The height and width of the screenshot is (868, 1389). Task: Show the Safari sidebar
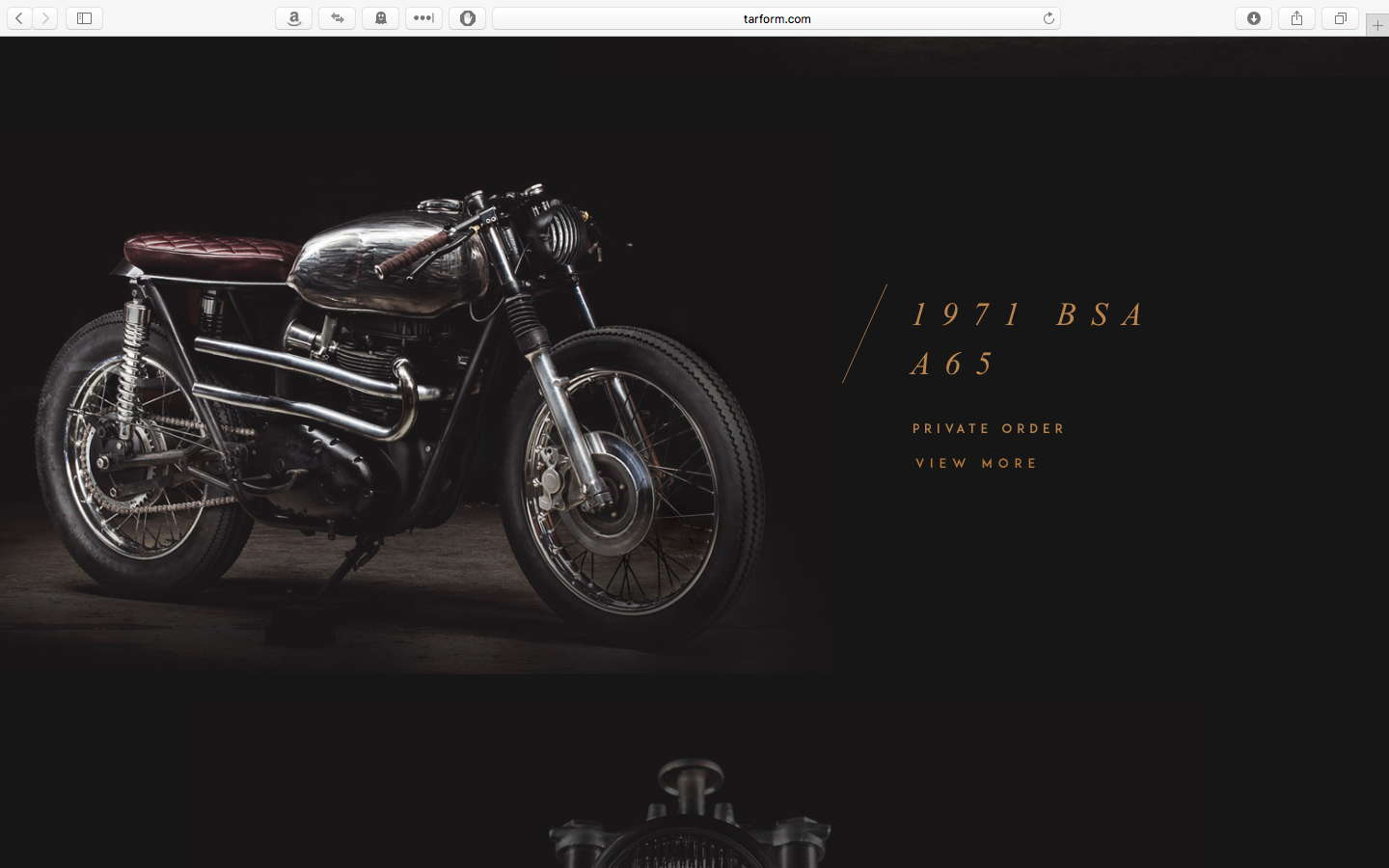(x=84, y=18)
